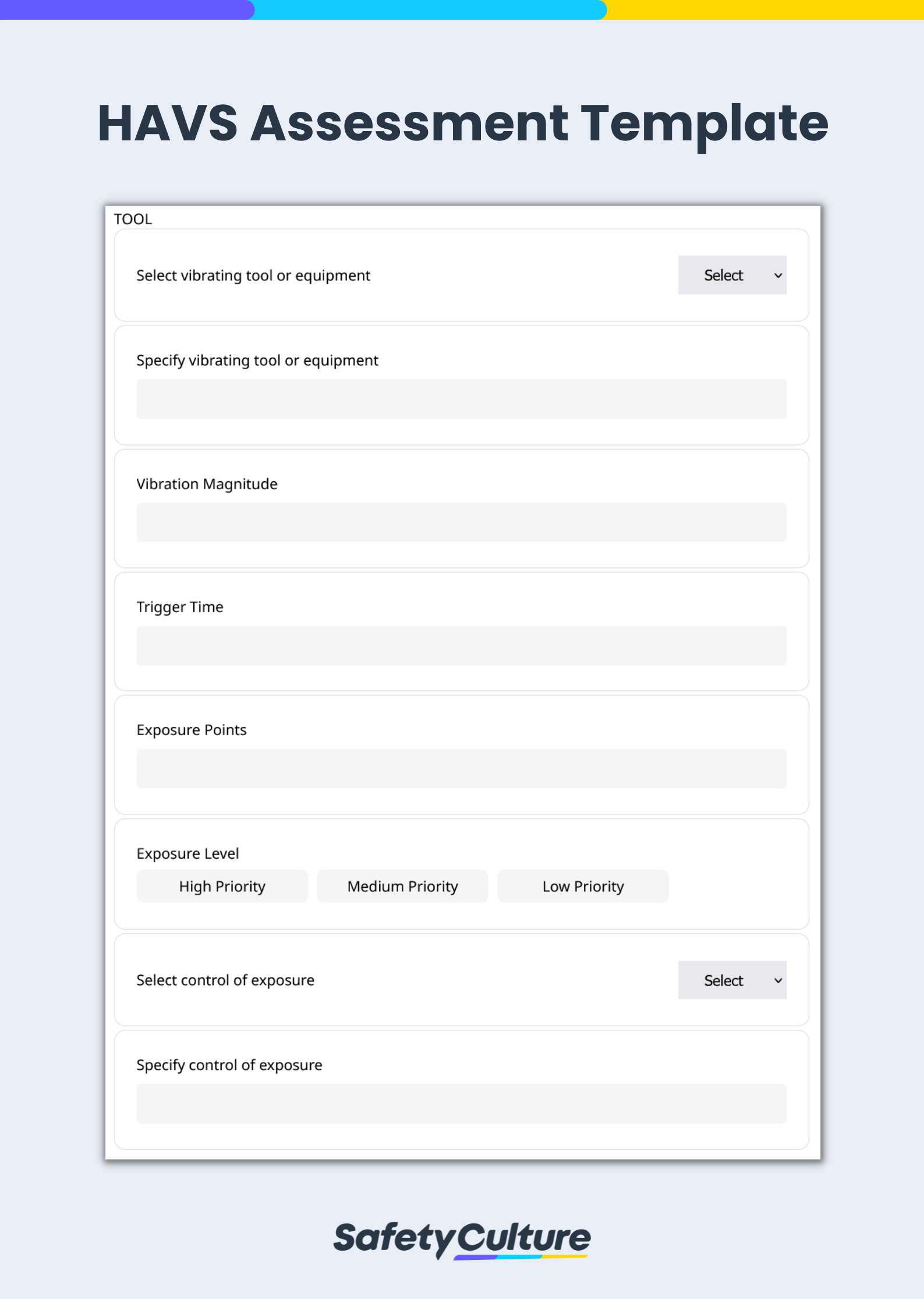Image resolution: width=924 pixels, height=1299 pixels.
Task: Click the 'HAVS Assessment Template' title
Action: pos(462,123)
